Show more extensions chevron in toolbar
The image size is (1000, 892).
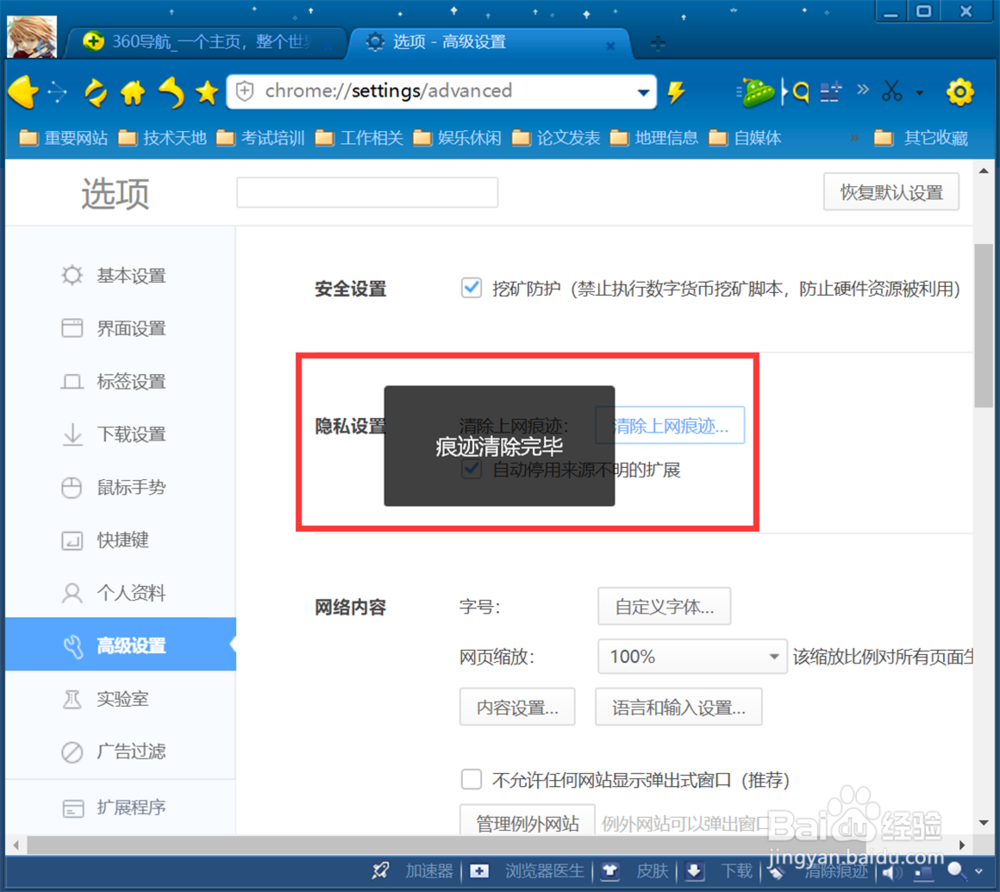[863, 89]
